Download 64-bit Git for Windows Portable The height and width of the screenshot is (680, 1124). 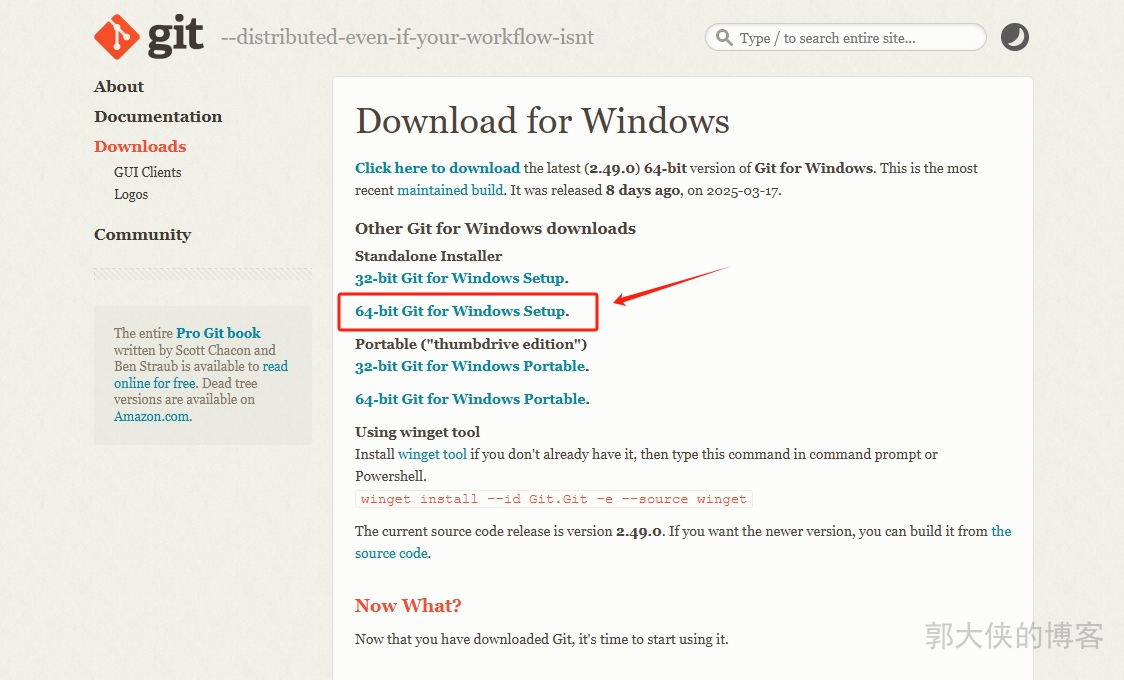pyautogui.click(x=471, y=399)
